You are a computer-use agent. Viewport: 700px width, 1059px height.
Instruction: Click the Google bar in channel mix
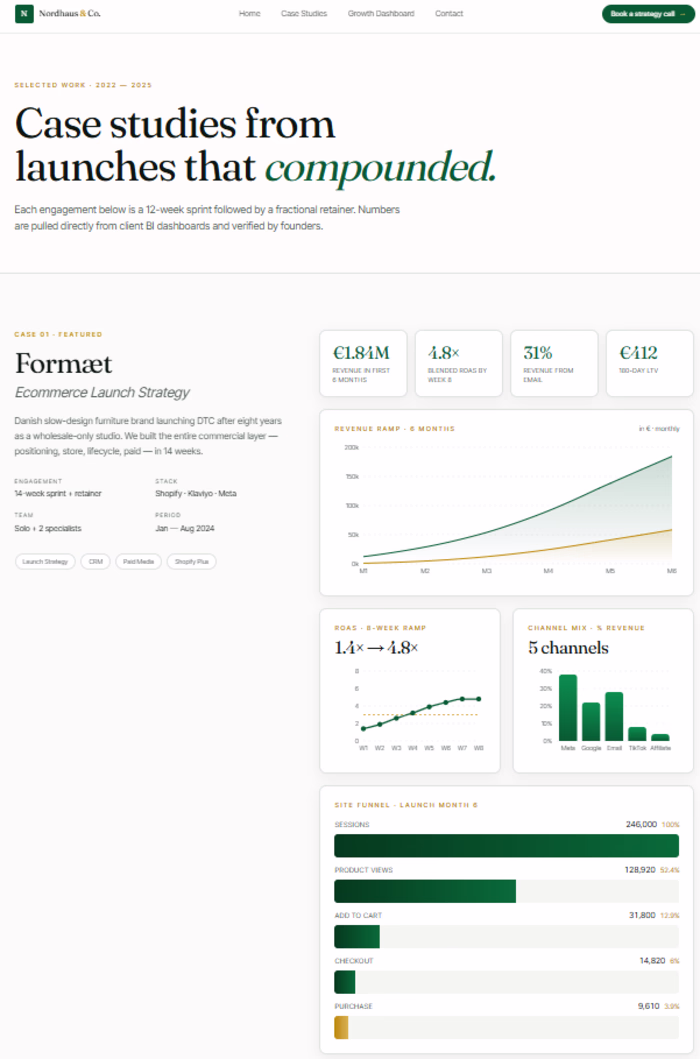[591, 722]
